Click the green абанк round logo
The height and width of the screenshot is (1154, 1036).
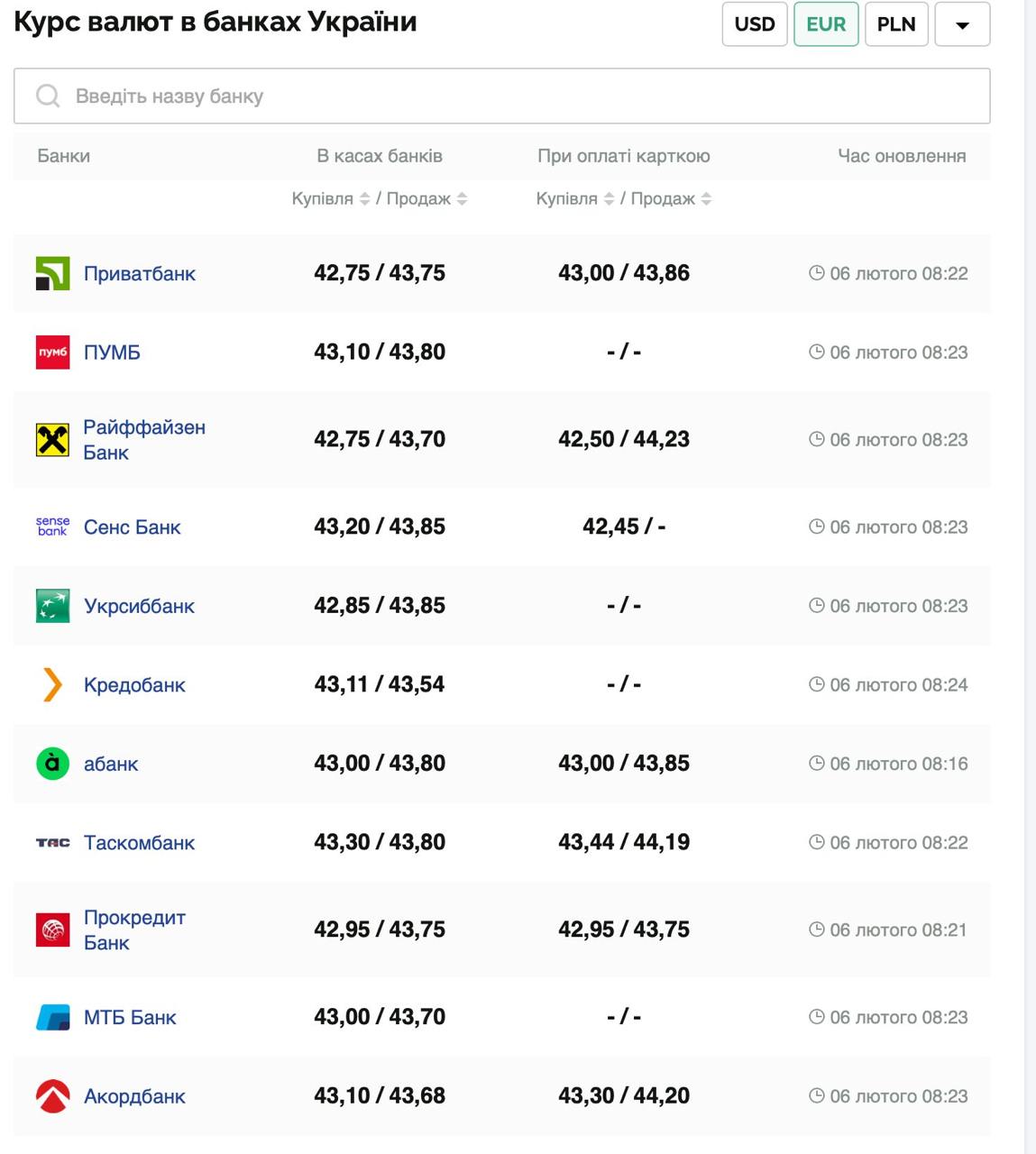coord(52,764)
